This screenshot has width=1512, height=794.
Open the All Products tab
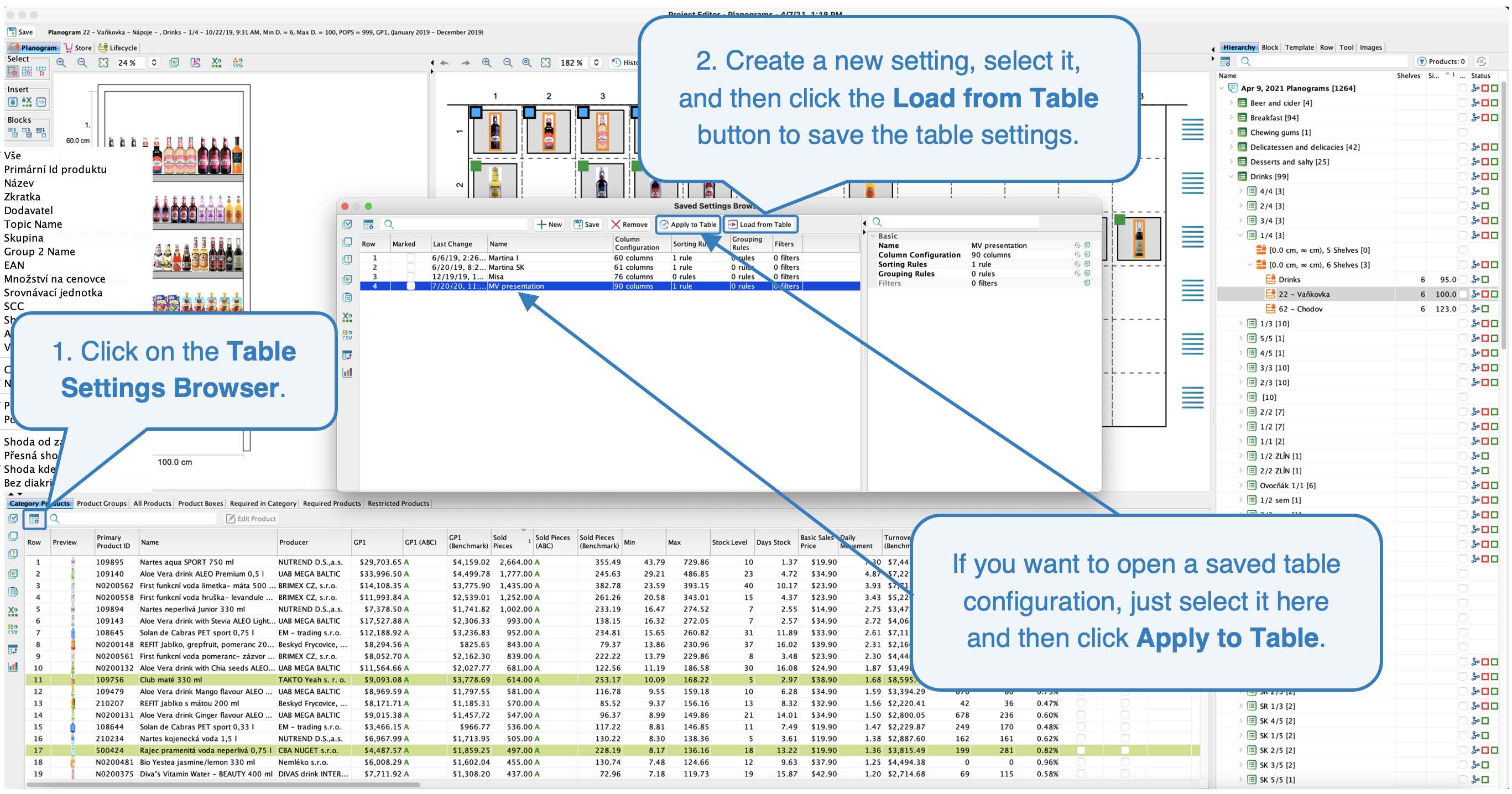coord(152,504)
